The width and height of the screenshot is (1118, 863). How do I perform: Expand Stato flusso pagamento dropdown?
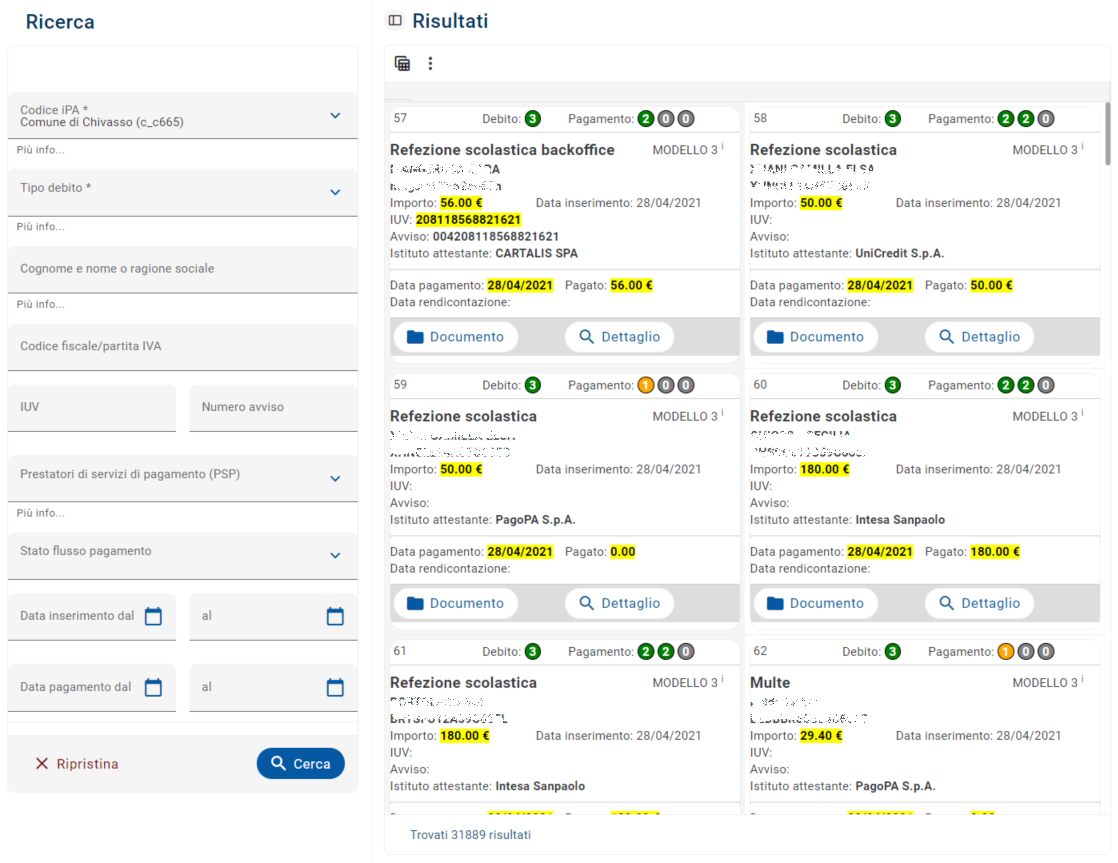click(x=335, y=556)
